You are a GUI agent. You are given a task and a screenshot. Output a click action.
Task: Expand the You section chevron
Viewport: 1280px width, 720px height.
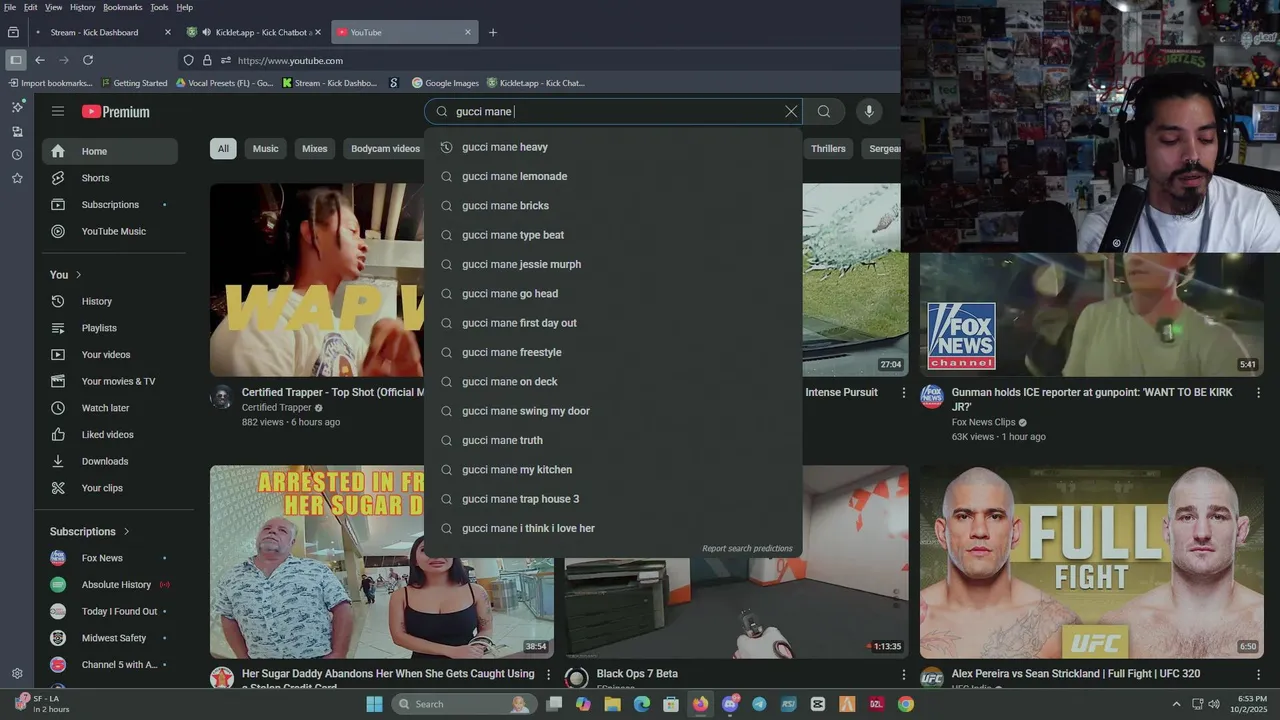pos(78,275)
